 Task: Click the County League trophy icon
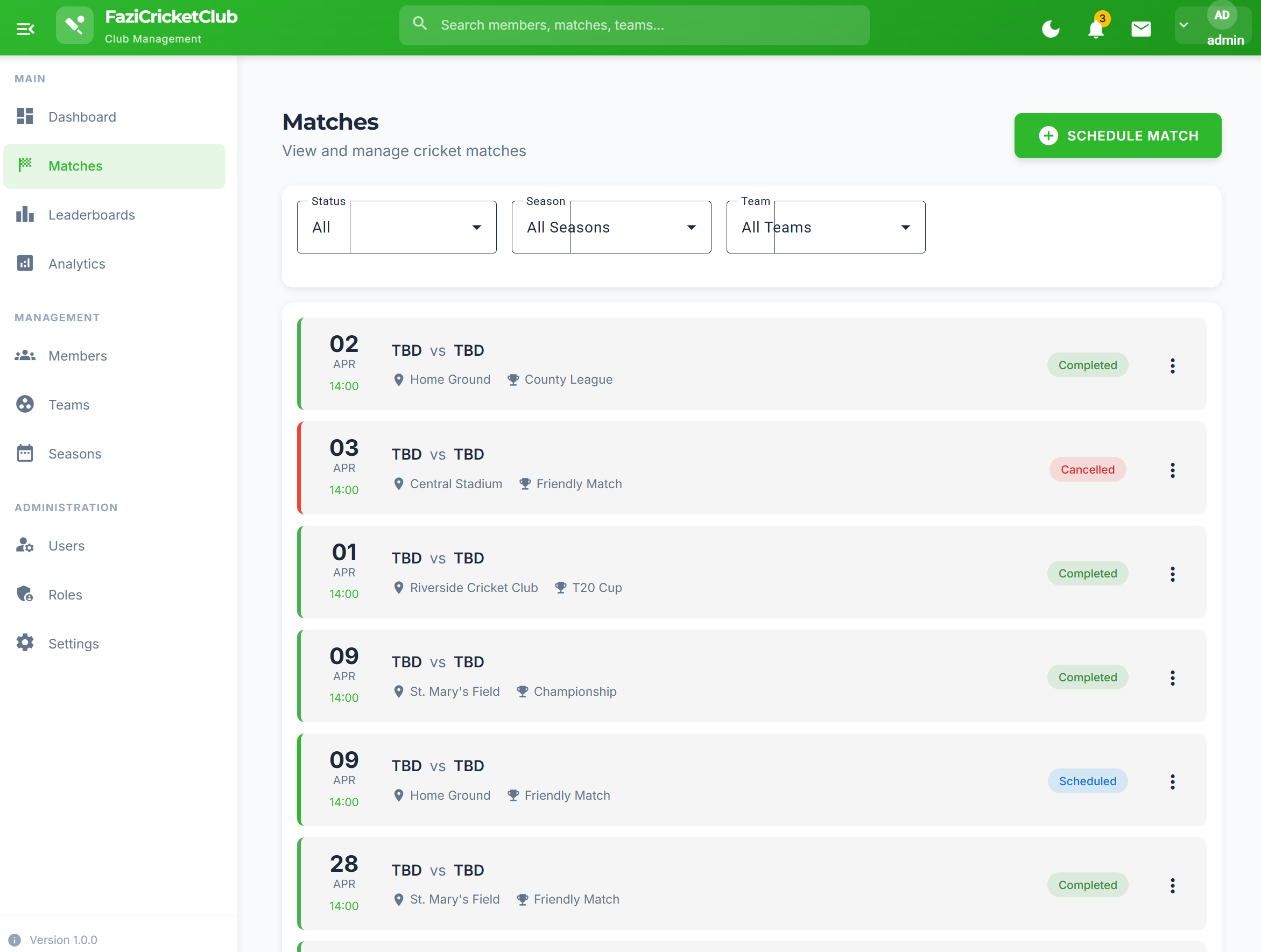tap(513, 379)
